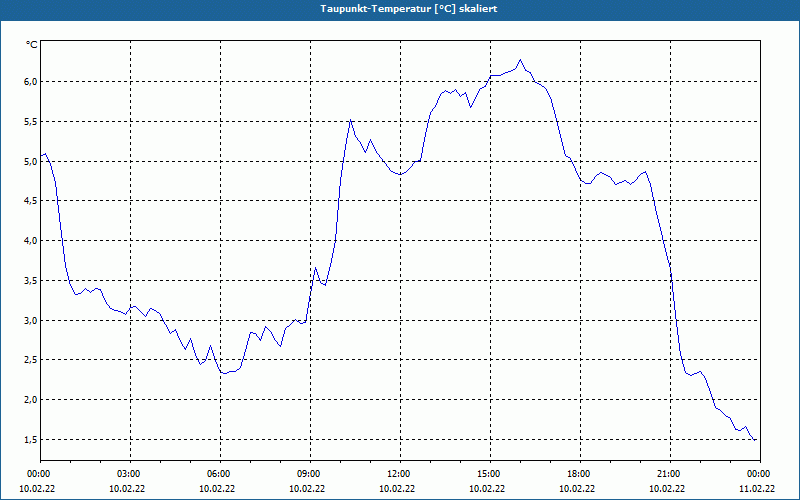800x500 pixels.
Task: Select the '3,0' y-axis value
Action: [x=31, y=320]
